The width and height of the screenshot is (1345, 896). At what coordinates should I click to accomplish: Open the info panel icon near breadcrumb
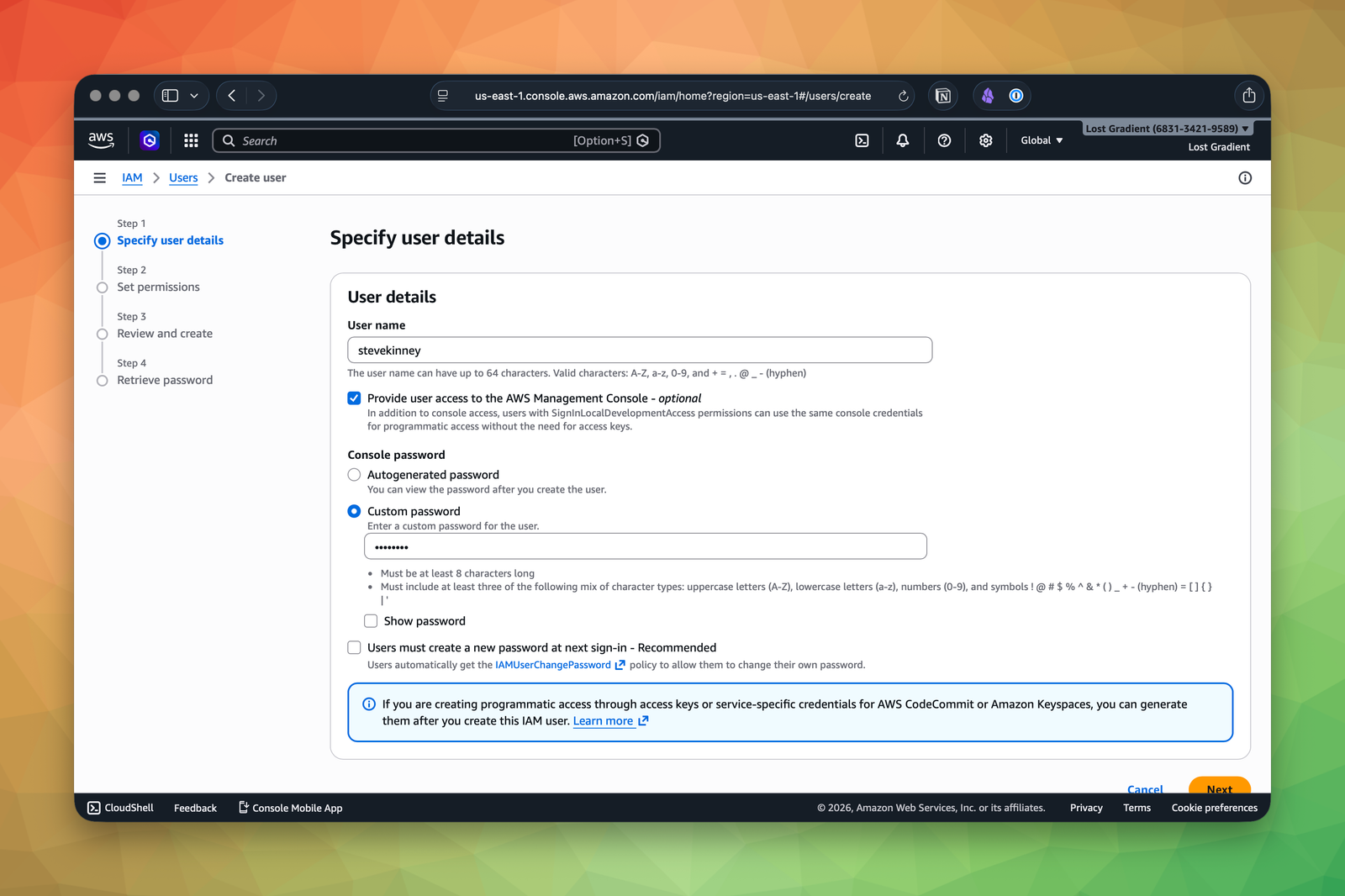pyautogui.click(x=1245, y=178)
